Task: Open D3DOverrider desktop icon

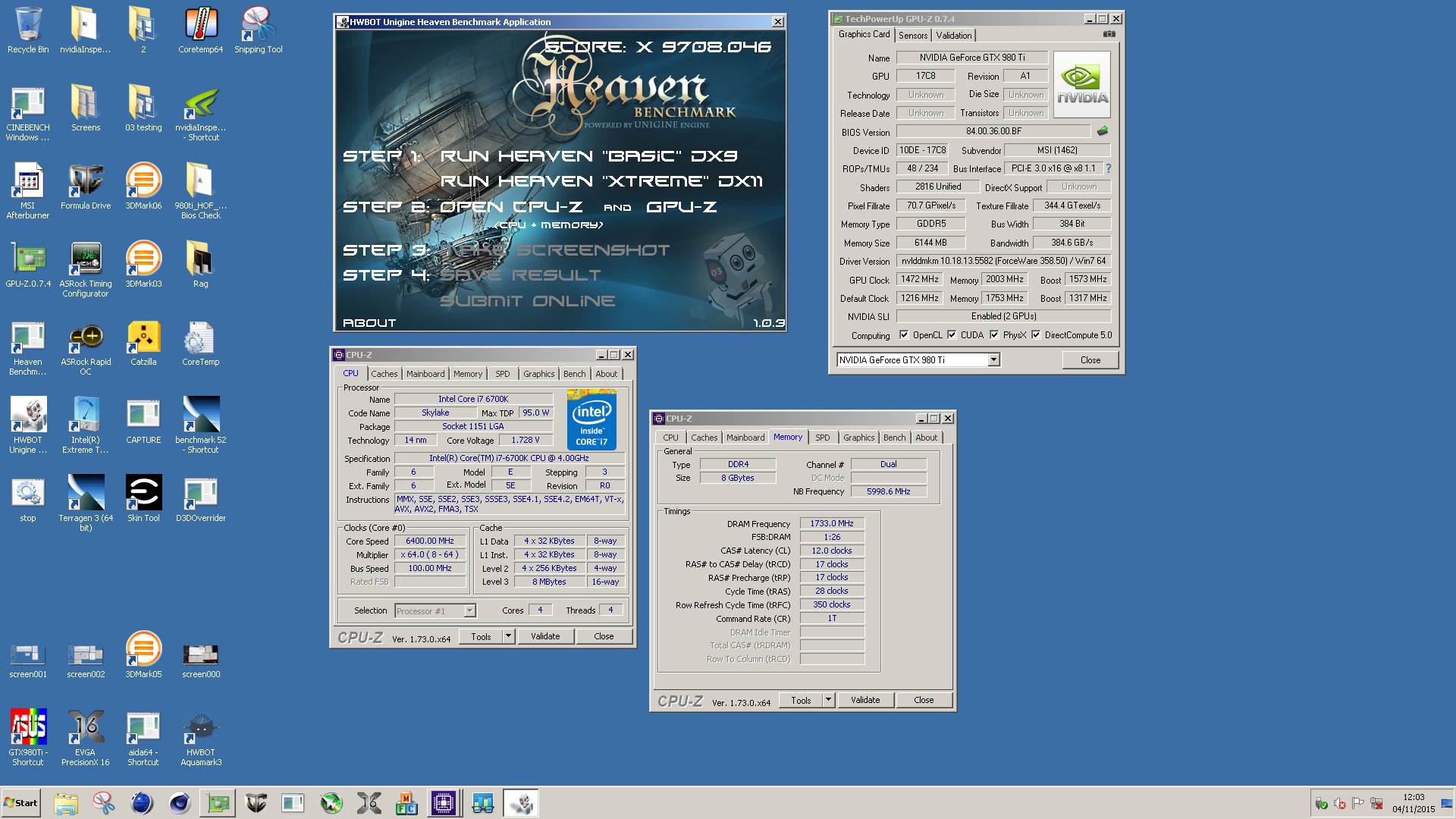Action: tap(201, 499)
